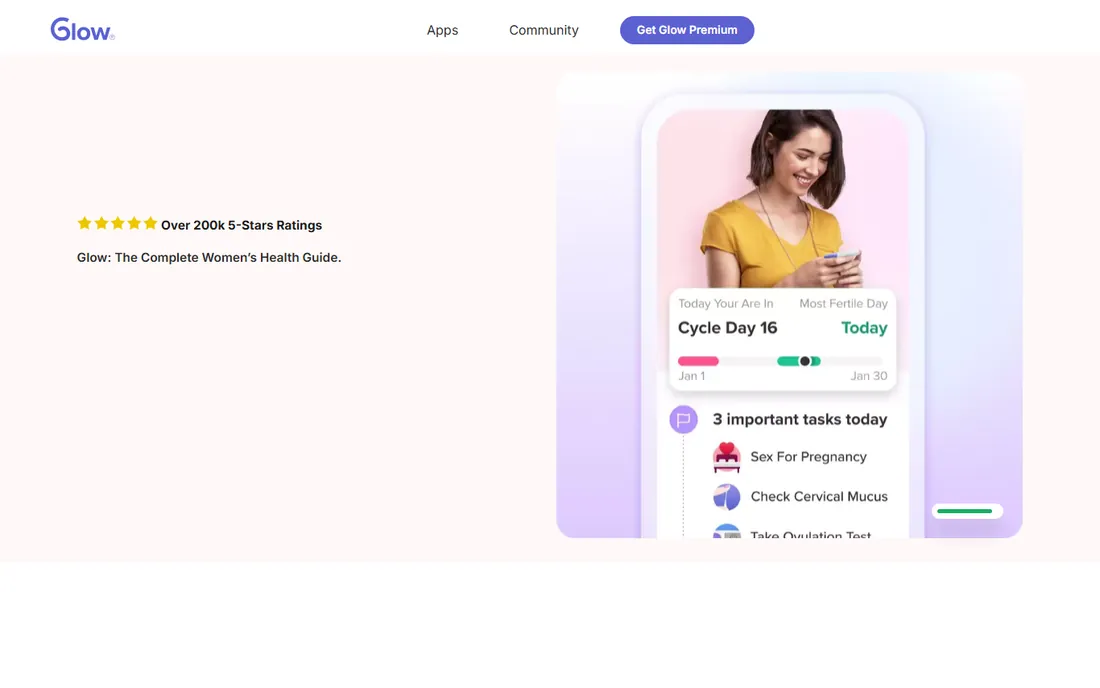The width and height of the screenshot is (1100, 688).
Task: Click the dark marker on the cycle bar
Action: tap(805, 361)
